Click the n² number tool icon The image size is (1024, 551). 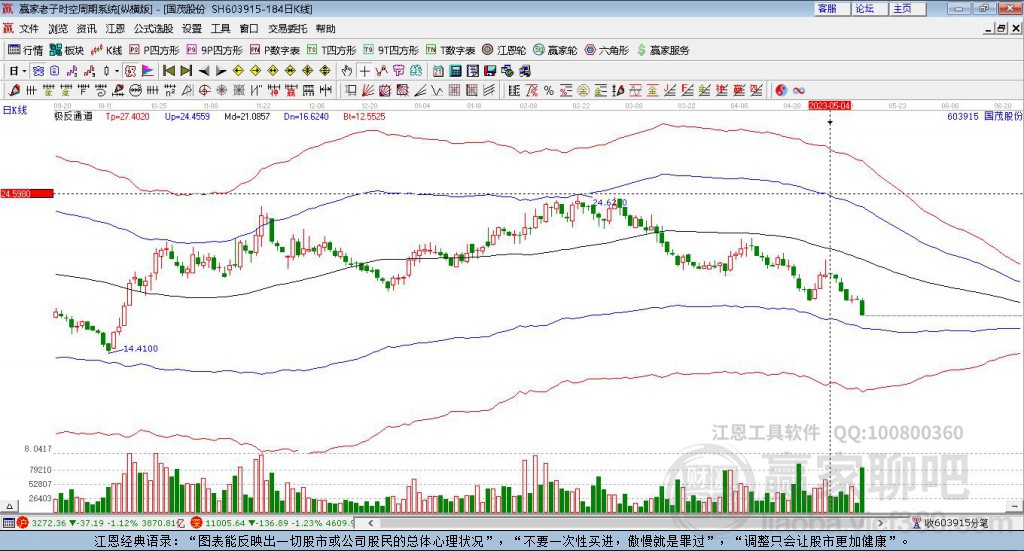click(170, 91)
